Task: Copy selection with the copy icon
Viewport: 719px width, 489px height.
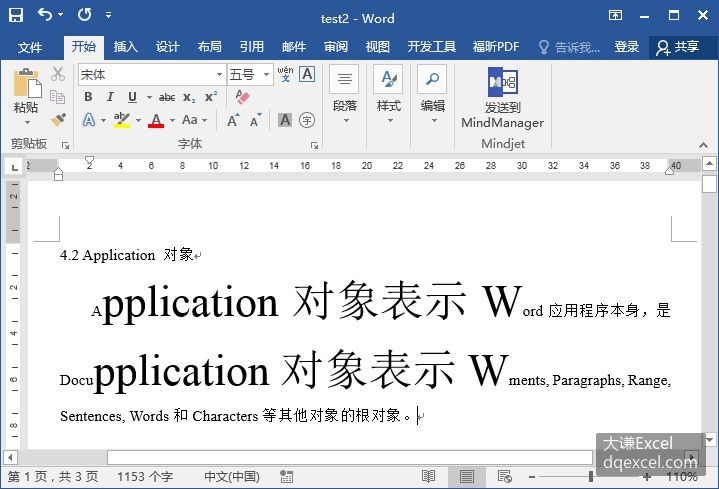Action: pos(58,97)
